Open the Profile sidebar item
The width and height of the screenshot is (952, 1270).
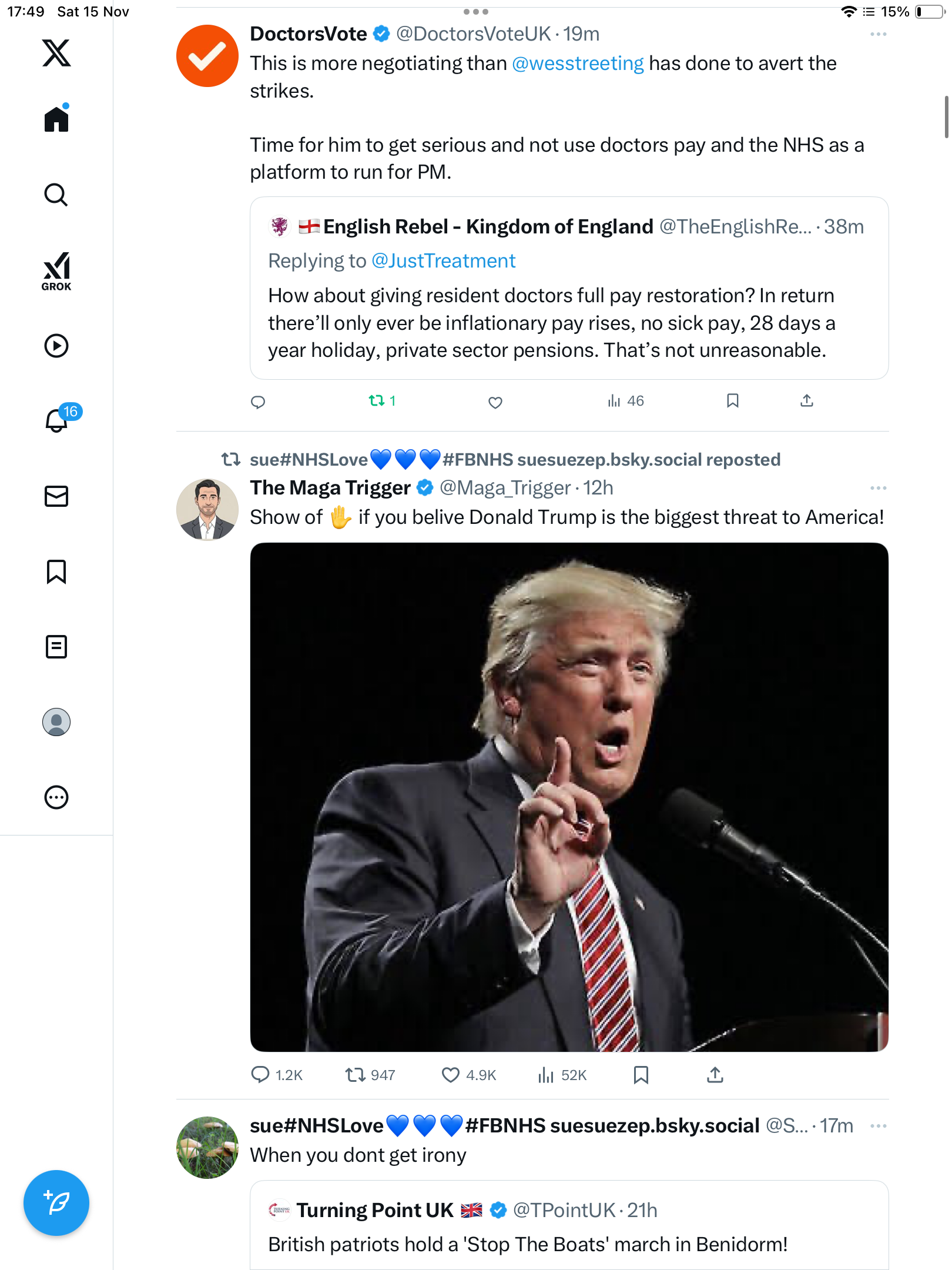pyautogui.click(x=56, y=722)
